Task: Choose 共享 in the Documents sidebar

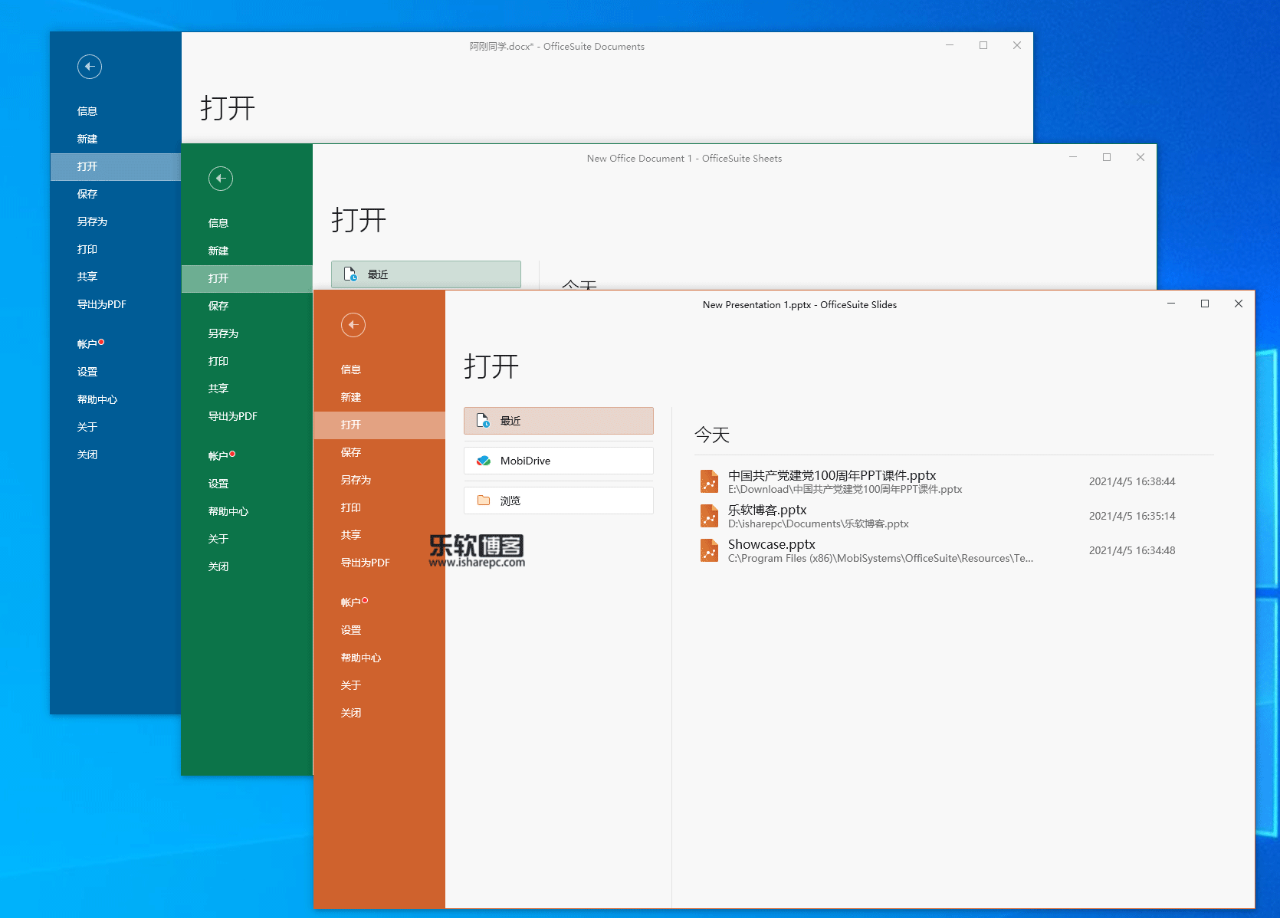Action: coord(88,277)
